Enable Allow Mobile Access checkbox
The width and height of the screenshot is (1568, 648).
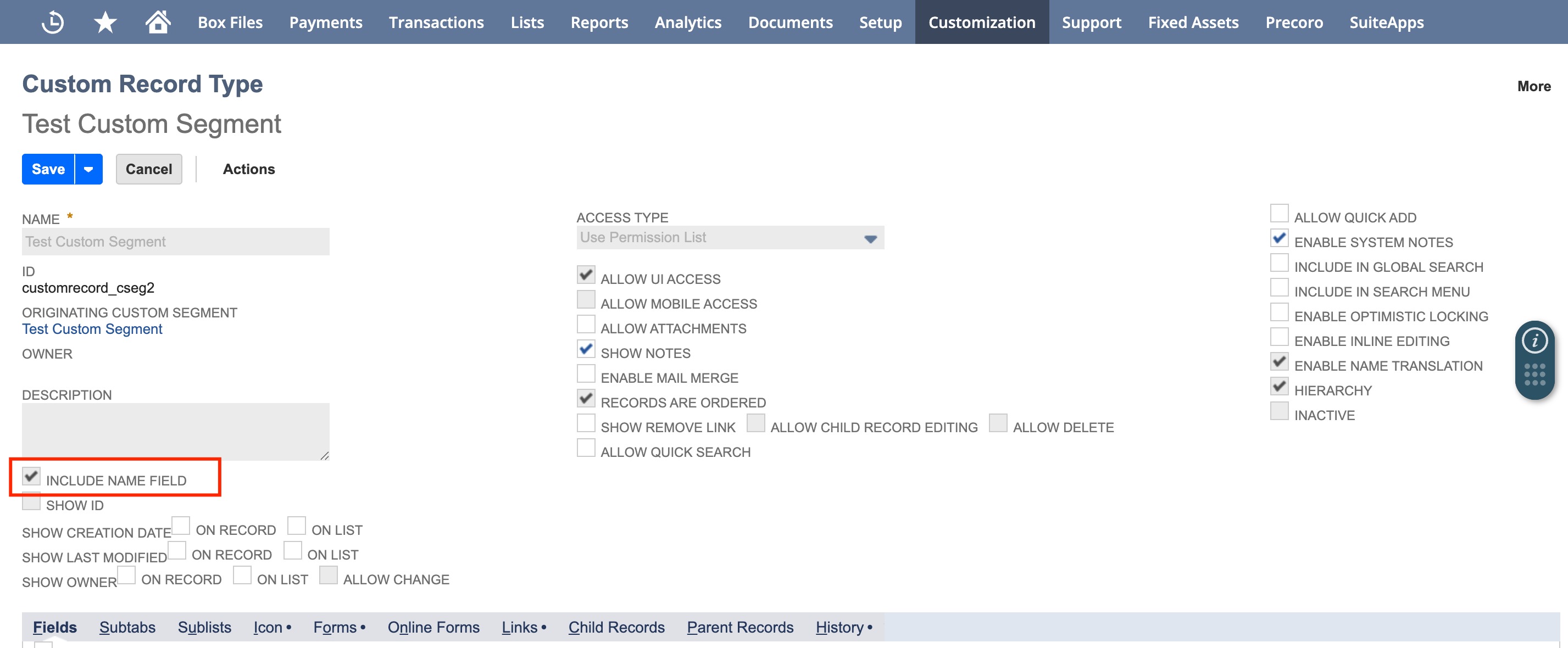coord(586,299)
